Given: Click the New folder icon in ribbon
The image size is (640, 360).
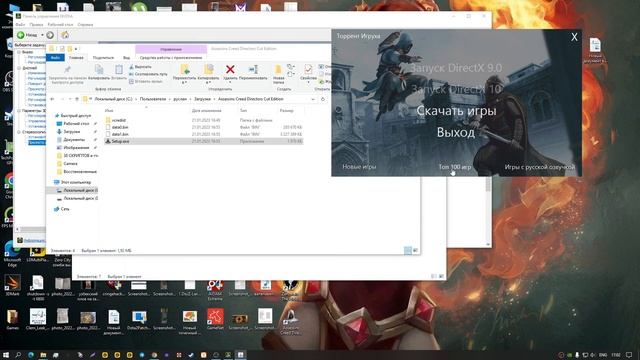Looking at the screenshot, I should [x=278, y=69].
